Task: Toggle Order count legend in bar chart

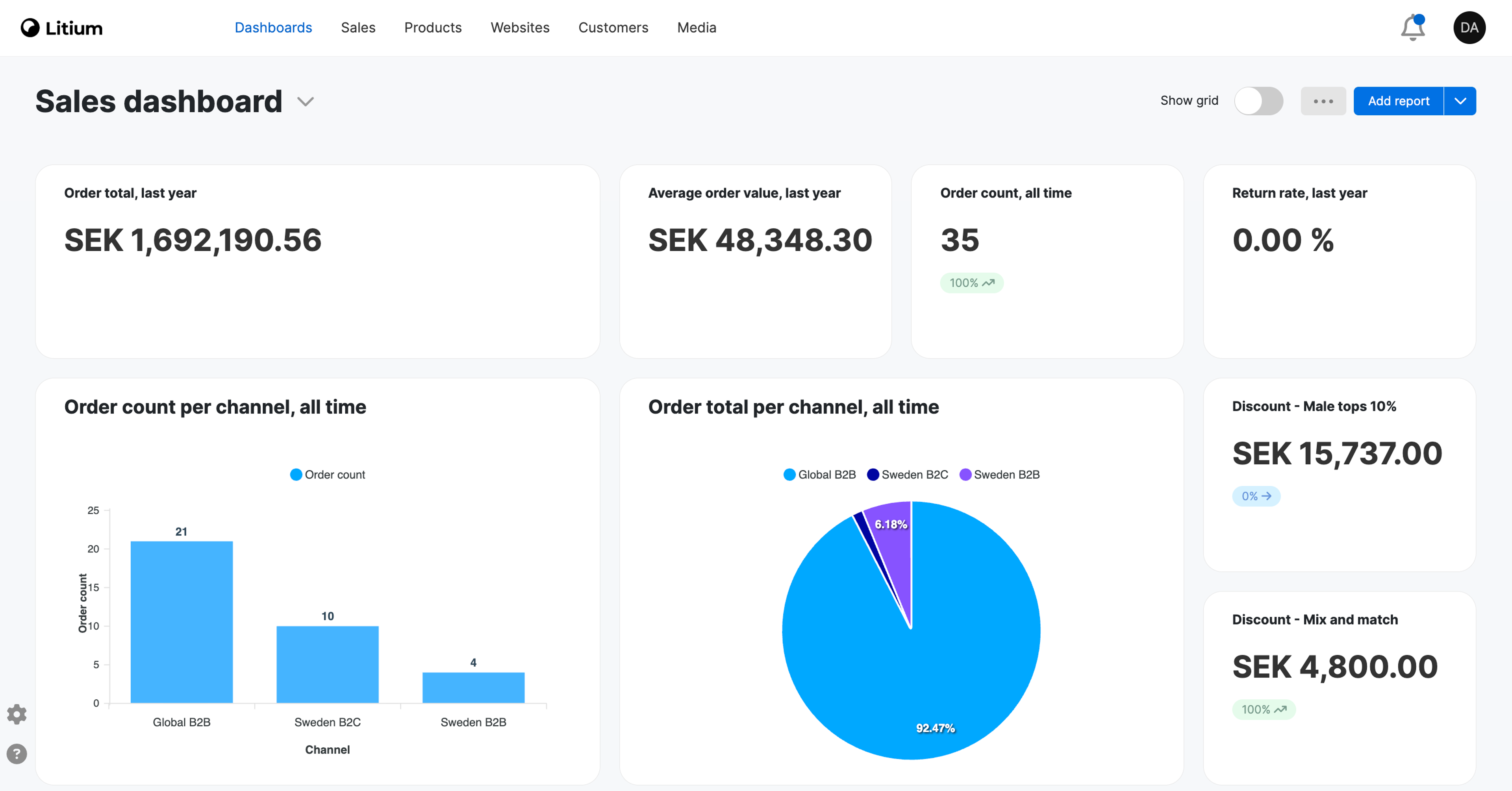Action: [328, 474]
